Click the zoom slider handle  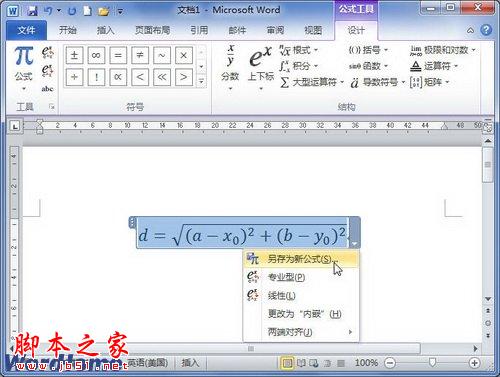pyautogui.click(x=432, y=363)
